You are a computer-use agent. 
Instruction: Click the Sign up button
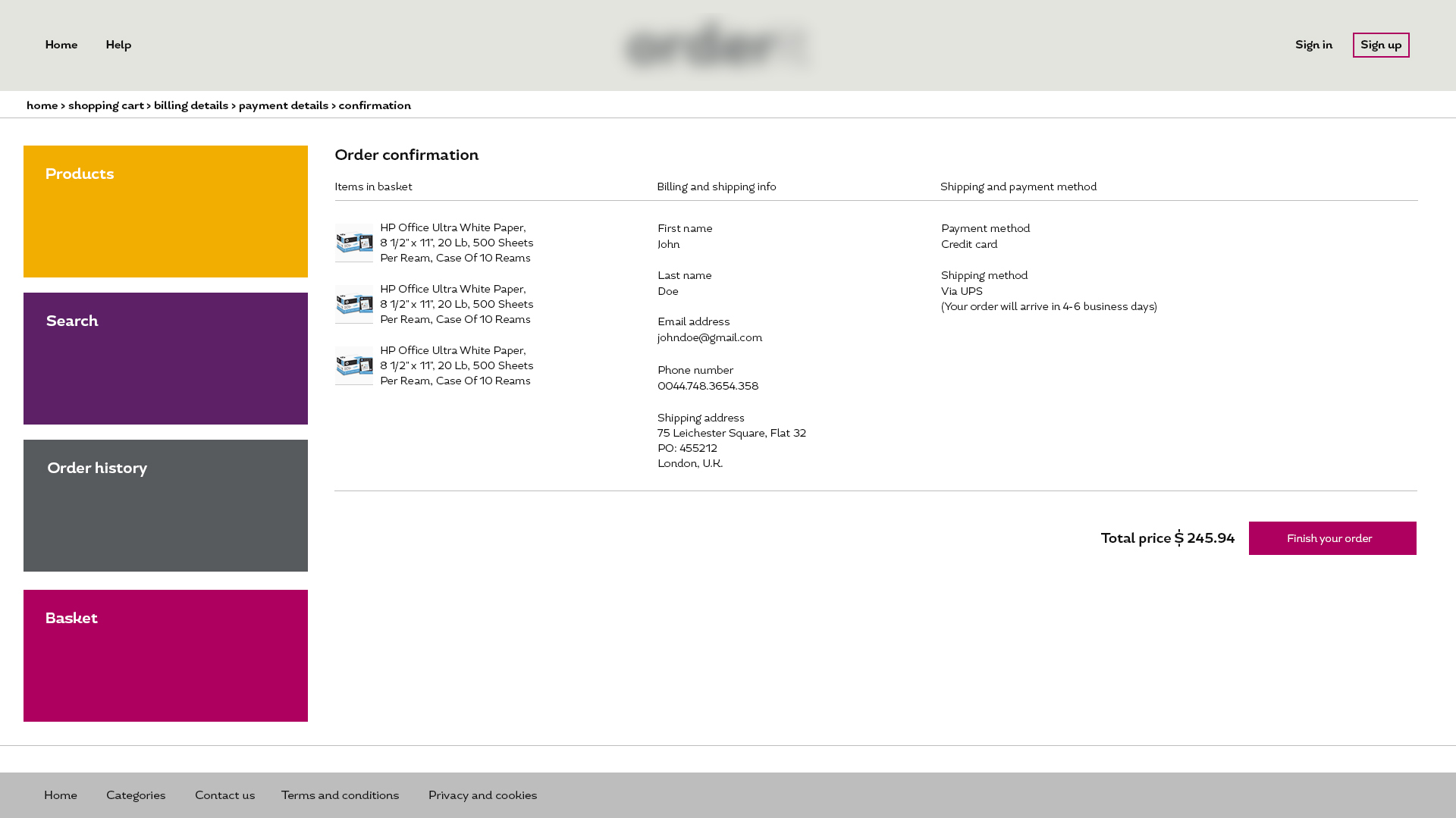(x=1380, y=45)
